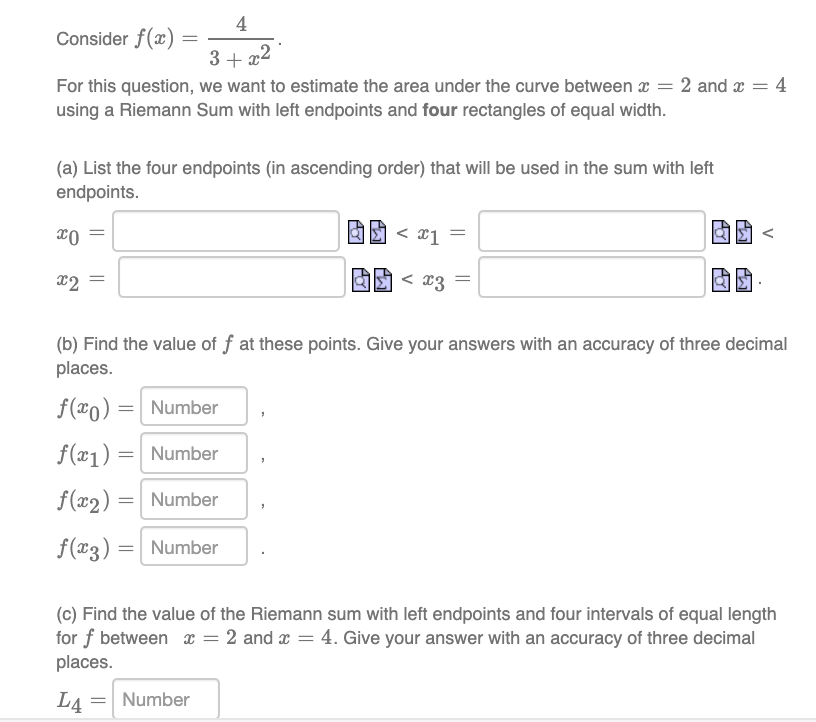Preview formatted entry for x3

pos(720,278)
